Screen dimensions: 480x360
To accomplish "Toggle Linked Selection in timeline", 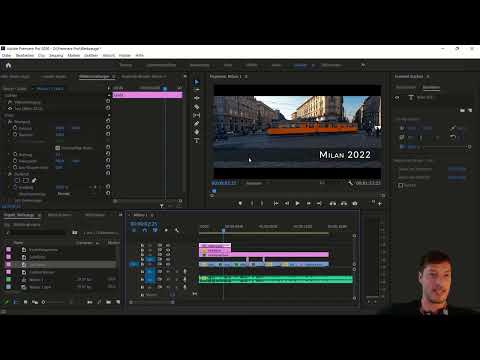I will click(x=155, y=230).
